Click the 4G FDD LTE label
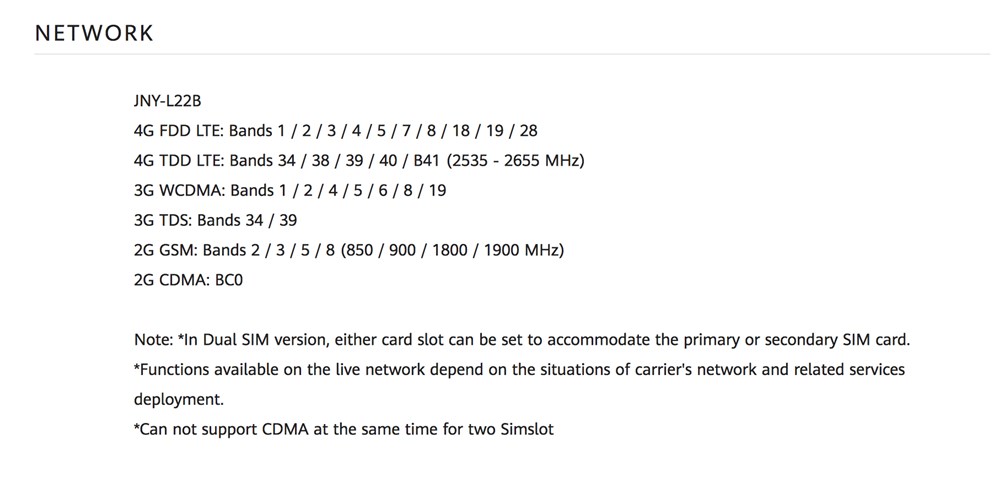 pos(178,131)
